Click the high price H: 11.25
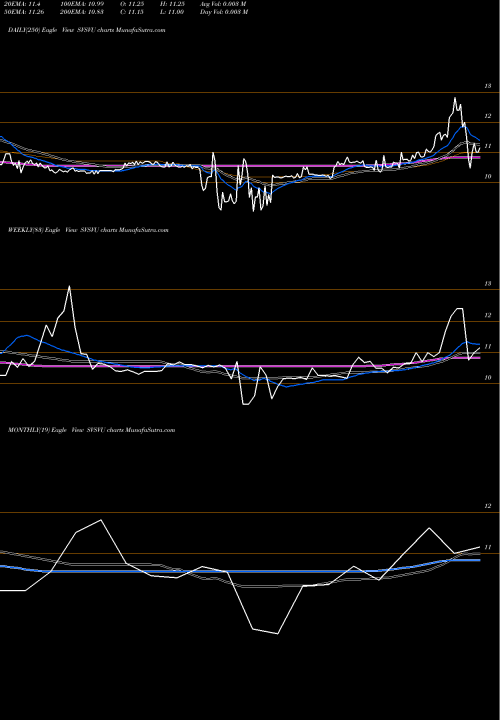Image resolution: width=500 pixels, height=720 pixels. tap(171, 4)
